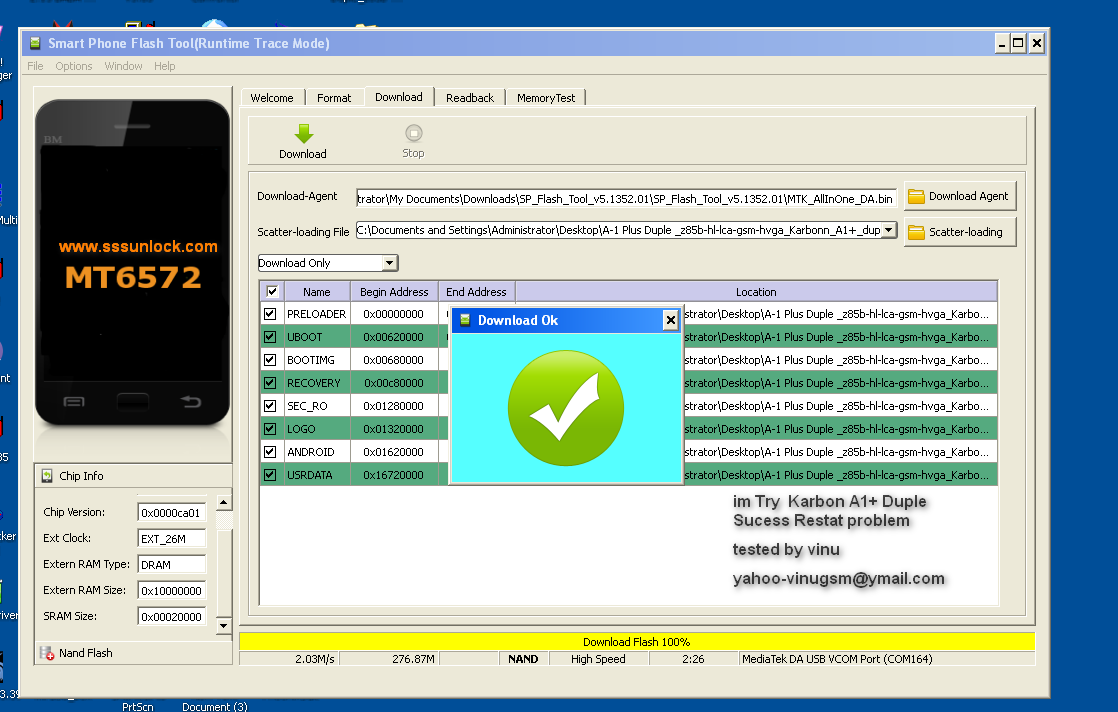Click the Scatter-loading button label
The image size is (1118, 712).
coord(965,232)
